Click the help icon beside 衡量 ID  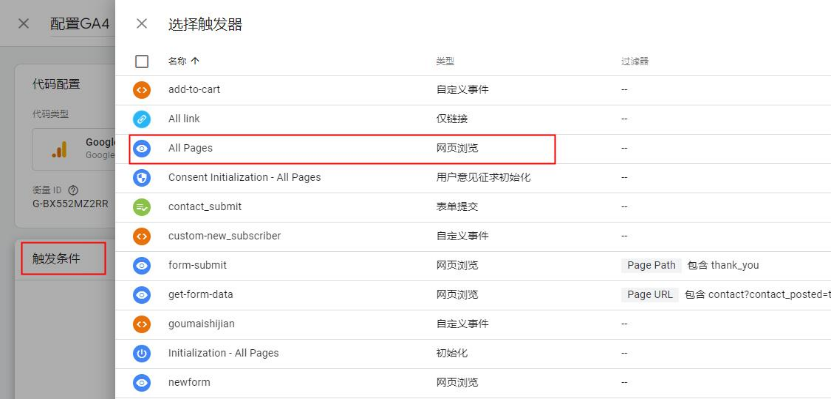click(74, 190)
